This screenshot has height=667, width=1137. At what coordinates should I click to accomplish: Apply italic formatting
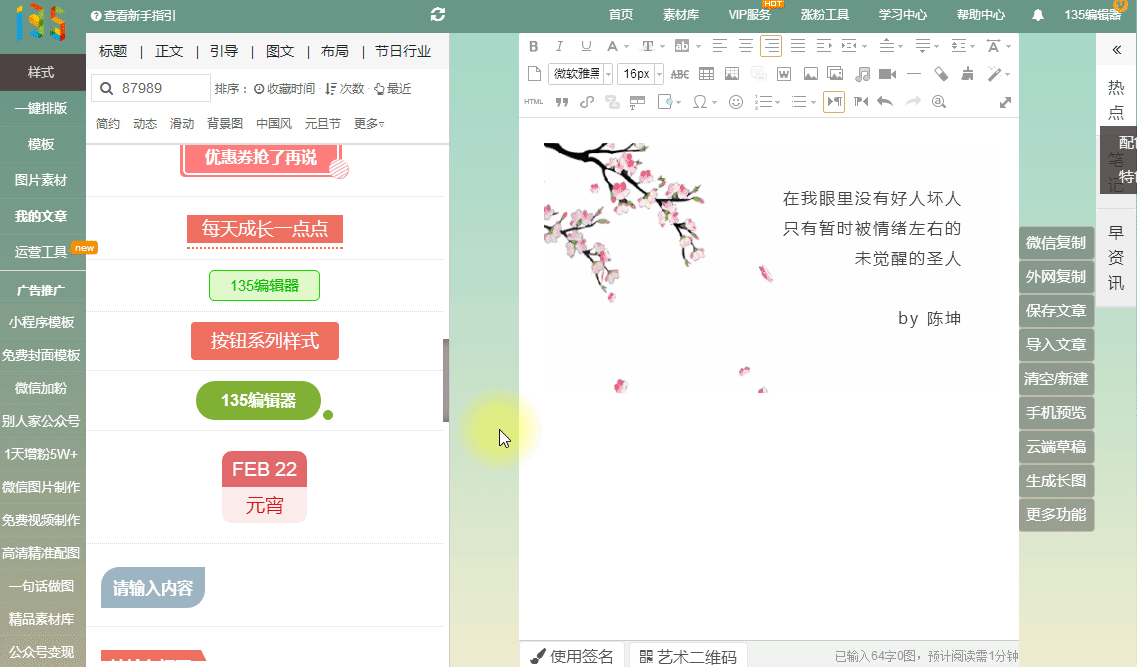point(559,46)
